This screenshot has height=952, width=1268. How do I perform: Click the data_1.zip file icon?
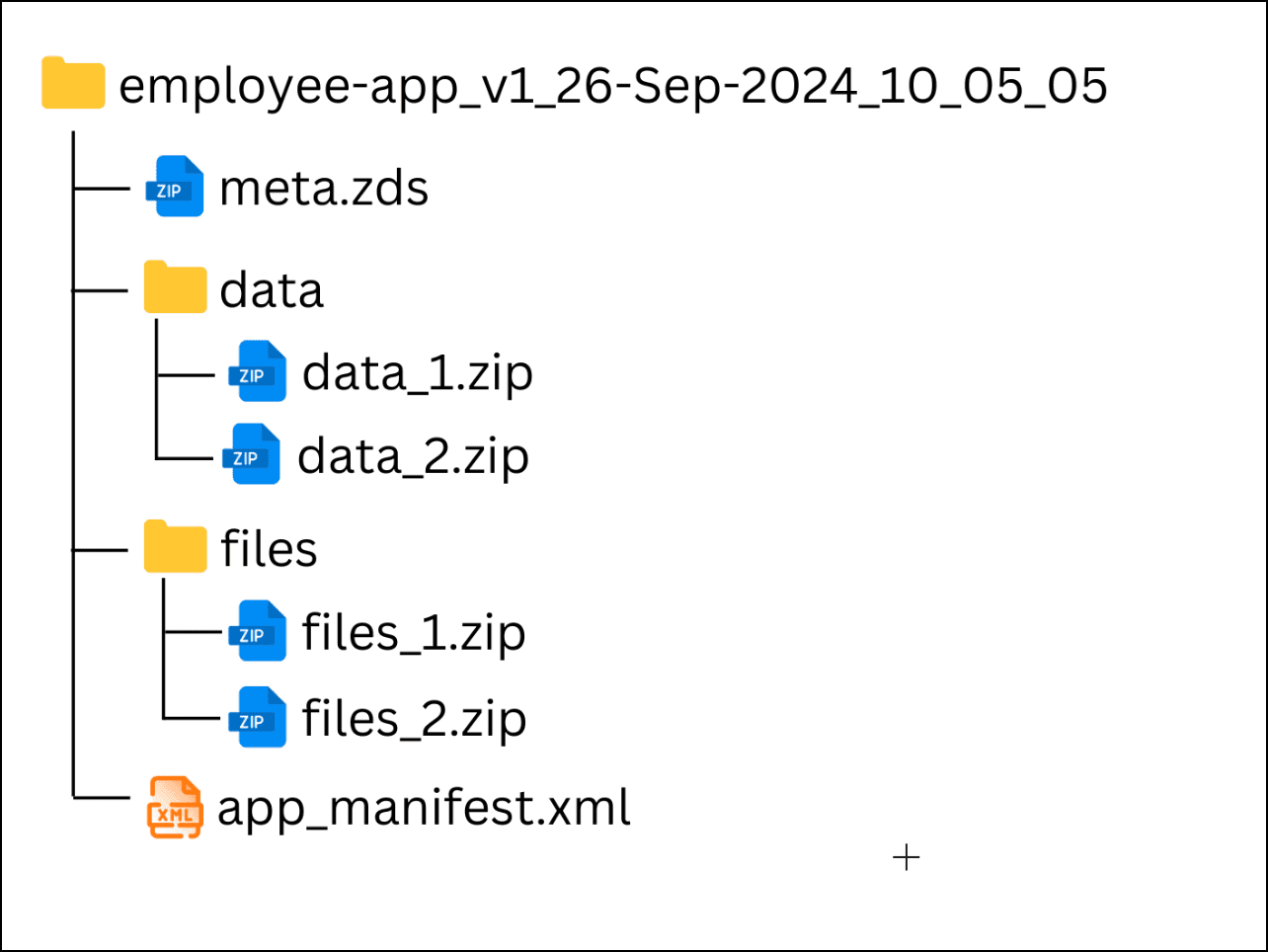click(258, 372)
